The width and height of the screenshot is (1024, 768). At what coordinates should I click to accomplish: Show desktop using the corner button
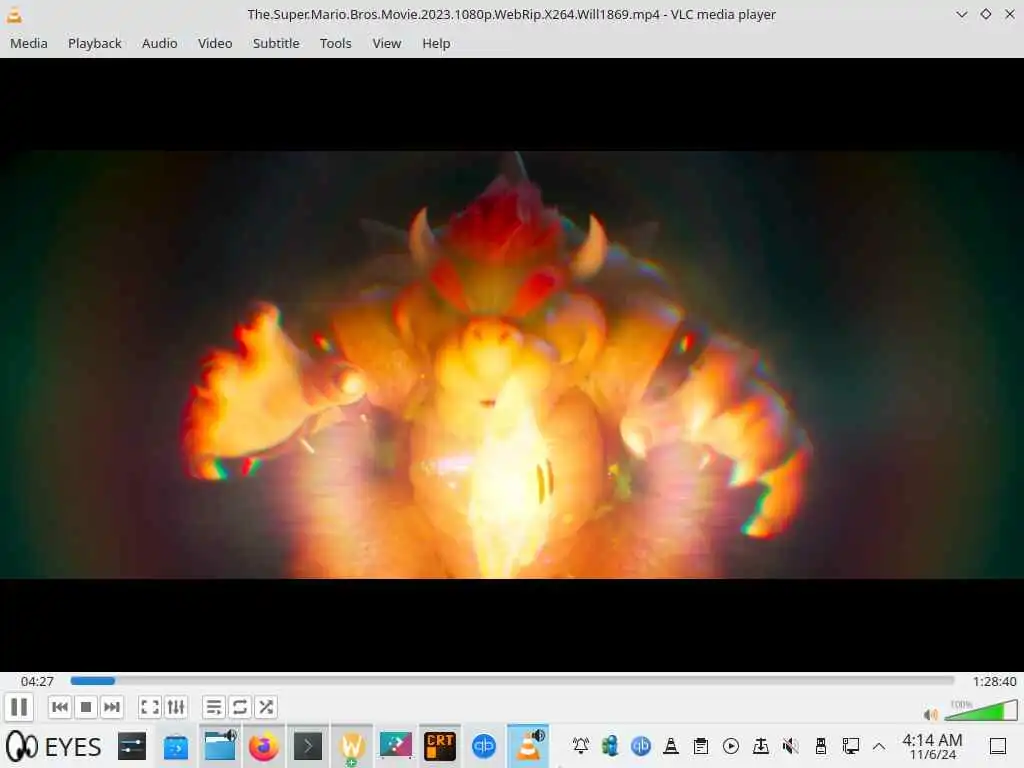pos(998,746)
